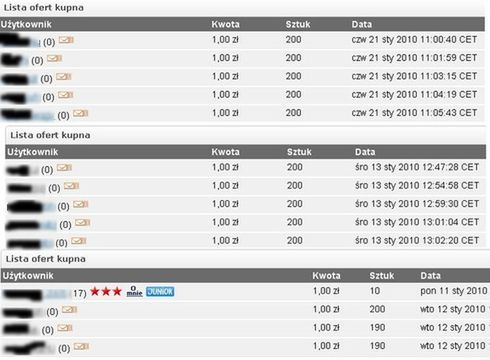This screenshot has width=490, height=360.
Task: Click quantity 10 in Sztuk column
Action: [375, 291]
